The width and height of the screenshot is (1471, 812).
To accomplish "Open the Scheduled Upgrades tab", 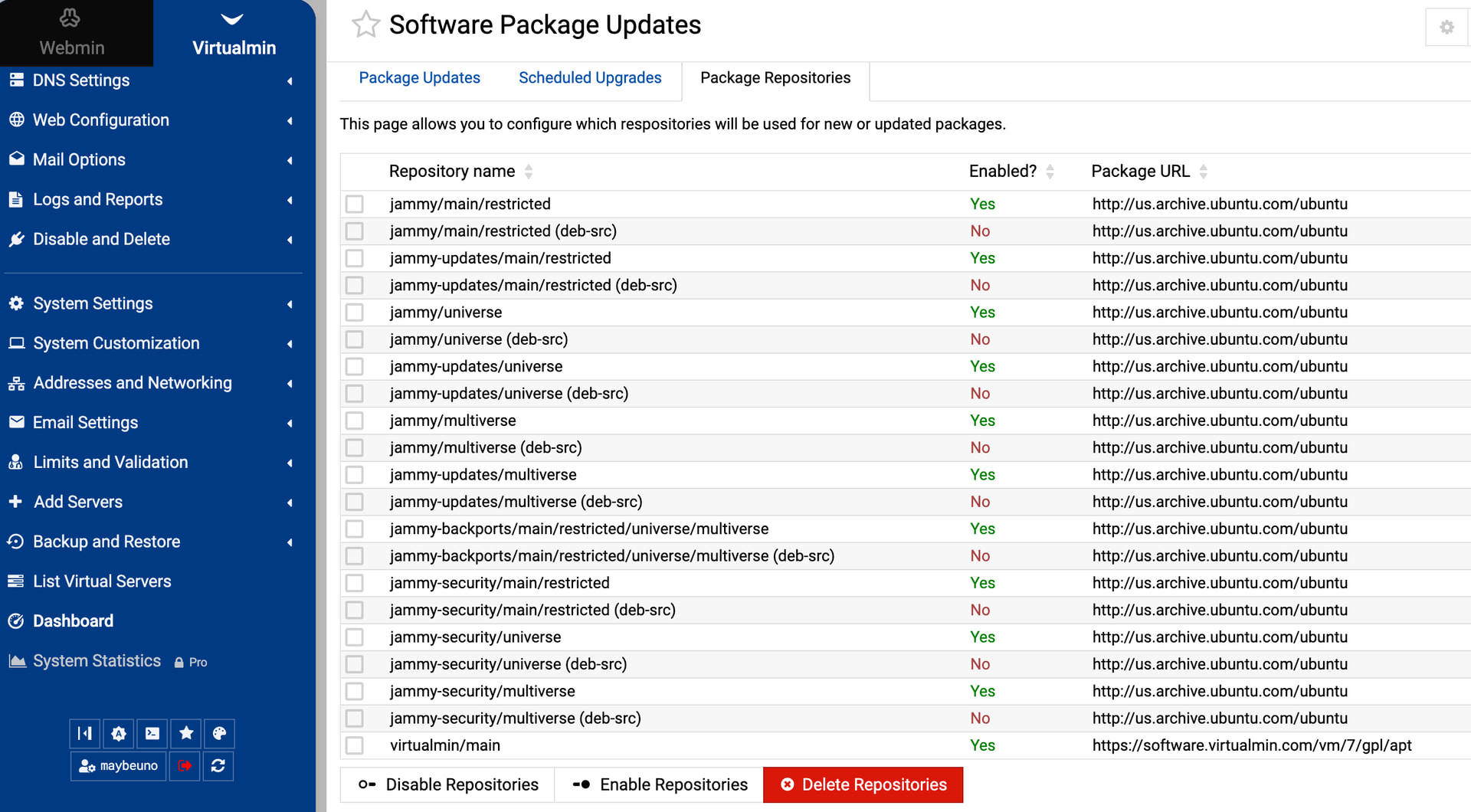I will [x=589, y=77].
